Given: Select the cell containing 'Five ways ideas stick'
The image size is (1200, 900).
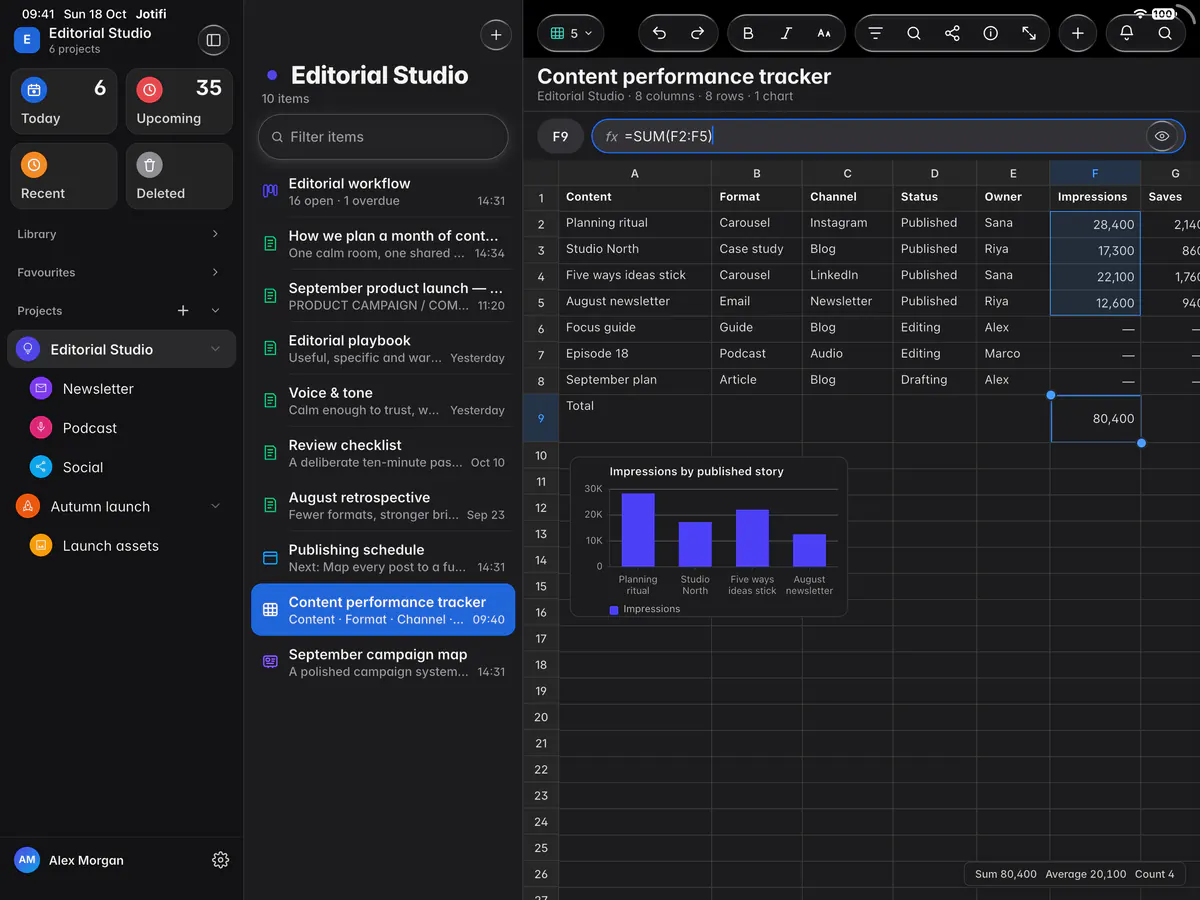Looking at the screenshot, I should point(635,275).
